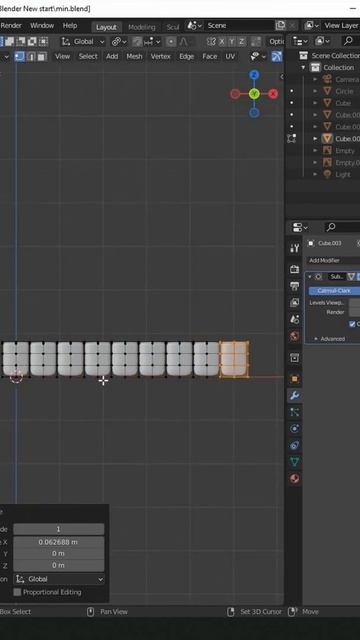
Task: Open the Help menu
Action: click(x=70, y=25)
